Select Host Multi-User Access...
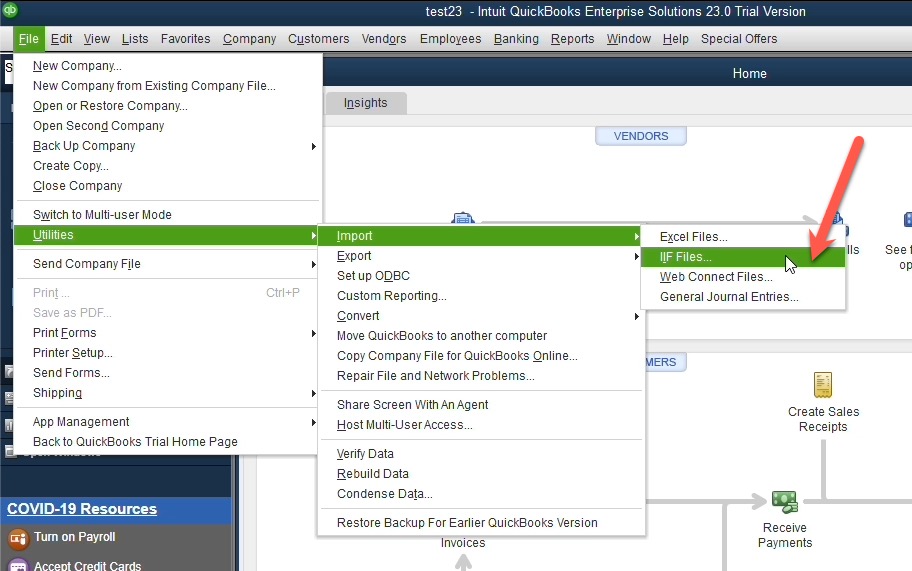This screenshot has width=912, height=571. click(x=481, y=425)
